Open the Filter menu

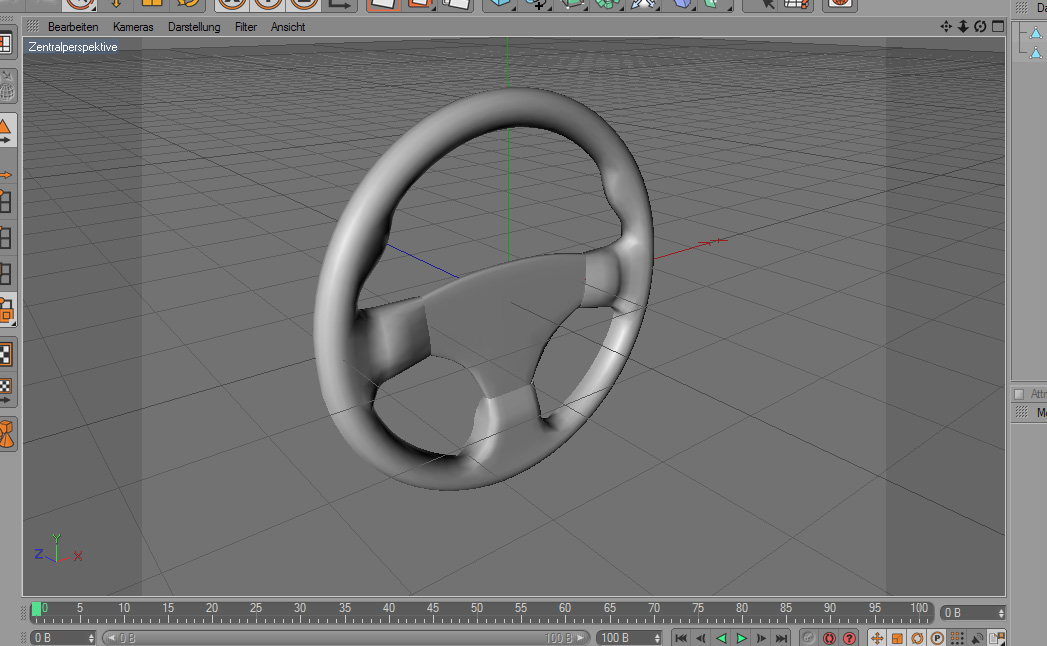246,27
